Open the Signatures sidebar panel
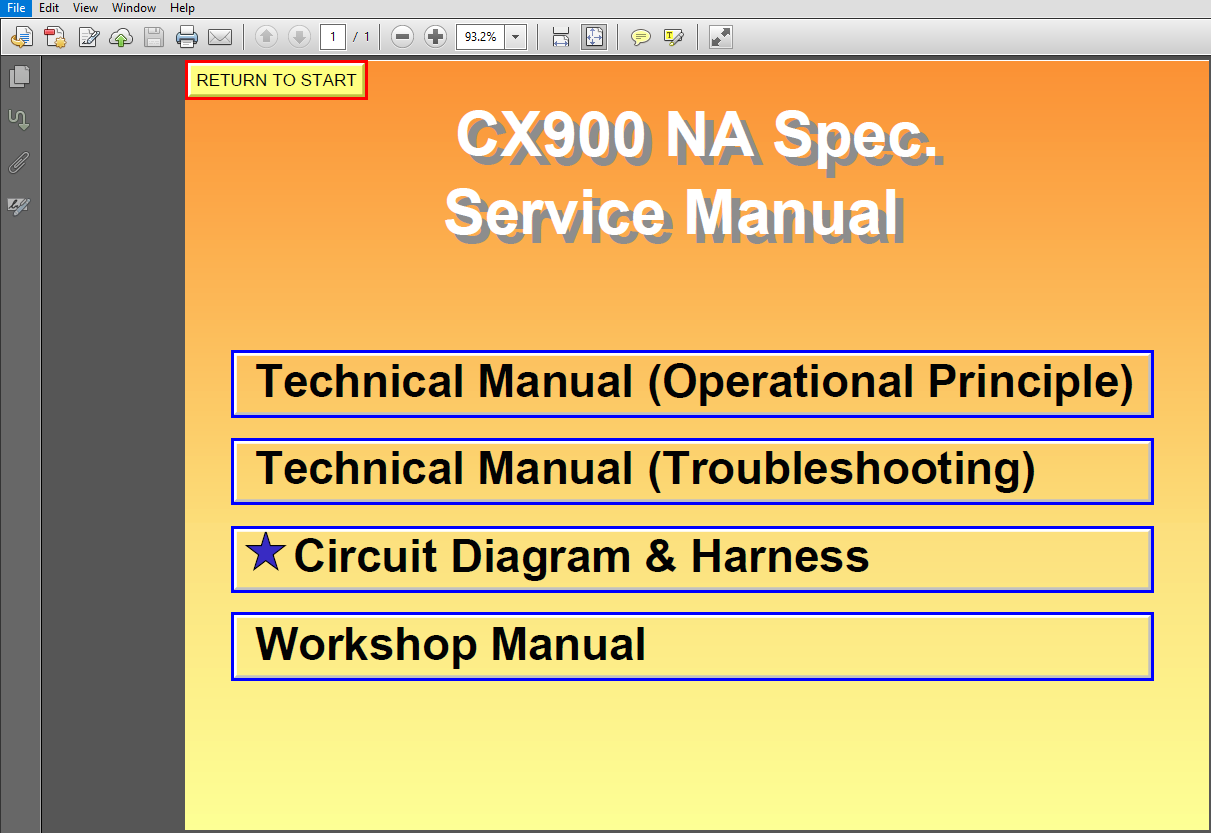Viewport: 1211px width, 833px height. 19,206
